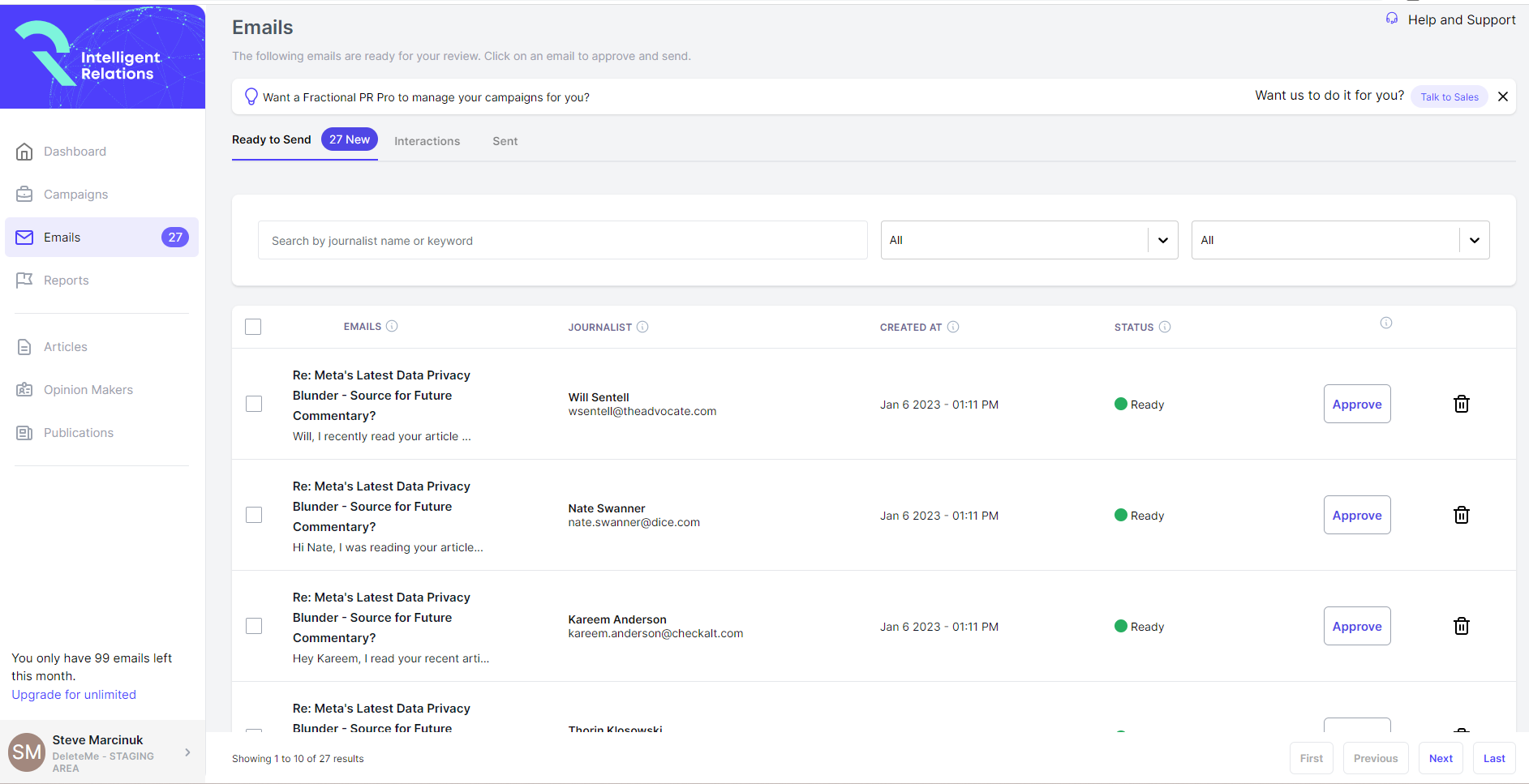
Task: Click the Campaigns briefcase icon
Action: 24,195
